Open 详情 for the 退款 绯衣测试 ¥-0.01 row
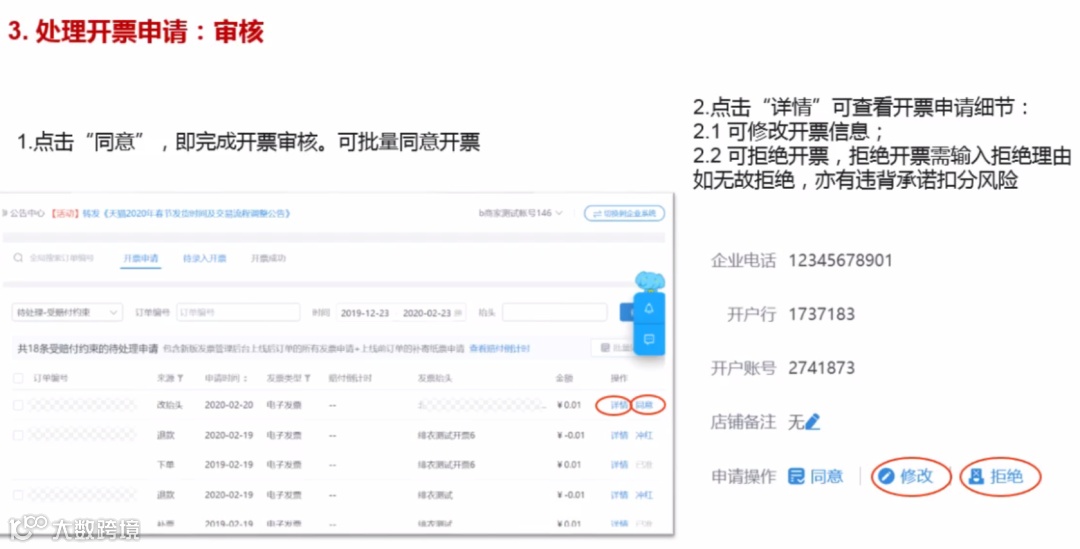The width and height of the screenshot is (1080, 549). pos(619,495)
